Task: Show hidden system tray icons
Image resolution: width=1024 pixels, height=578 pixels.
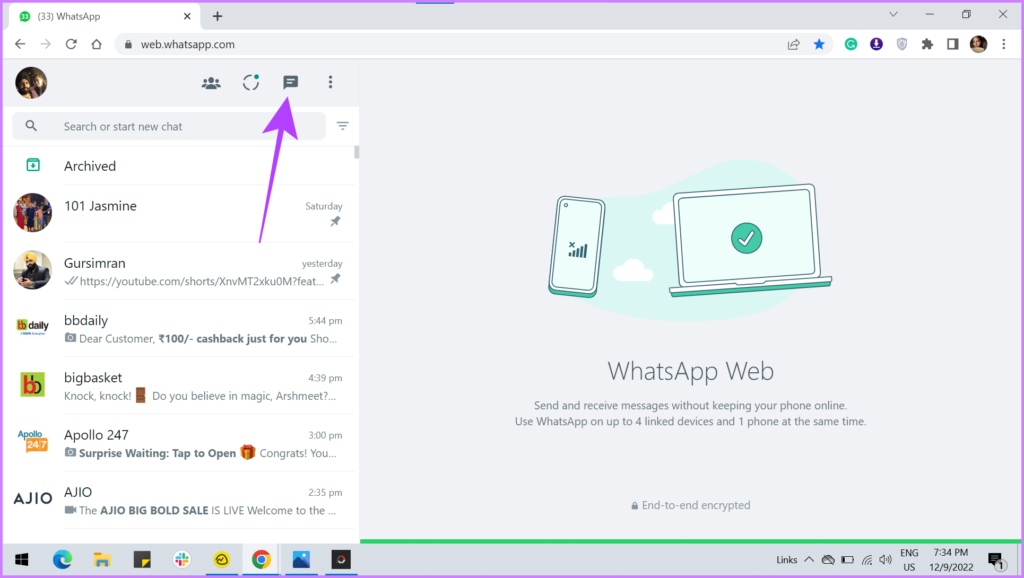Action: [809, 559]
